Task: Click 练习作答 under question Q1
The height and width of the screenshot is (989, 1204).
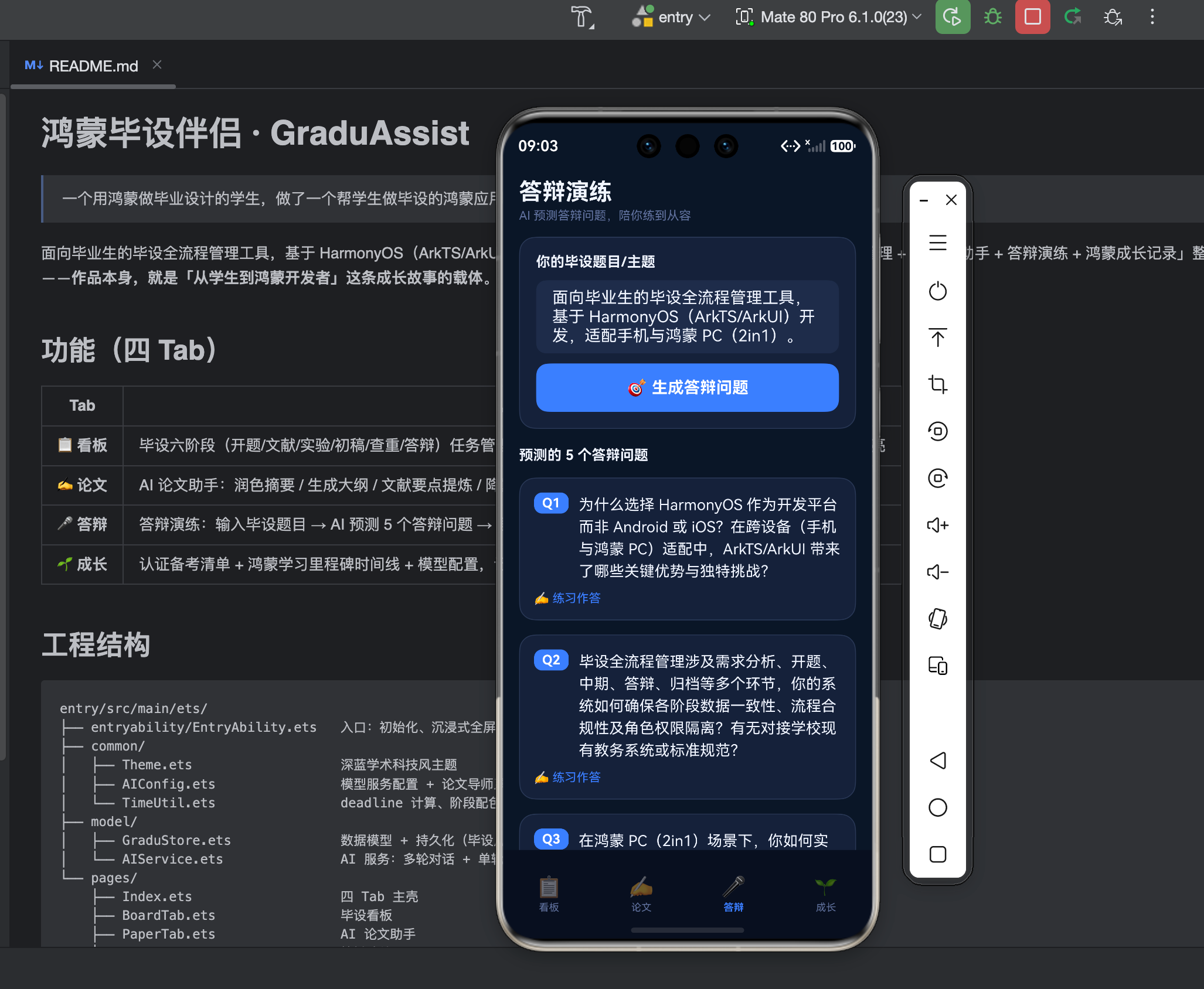Action: point(568,598)
